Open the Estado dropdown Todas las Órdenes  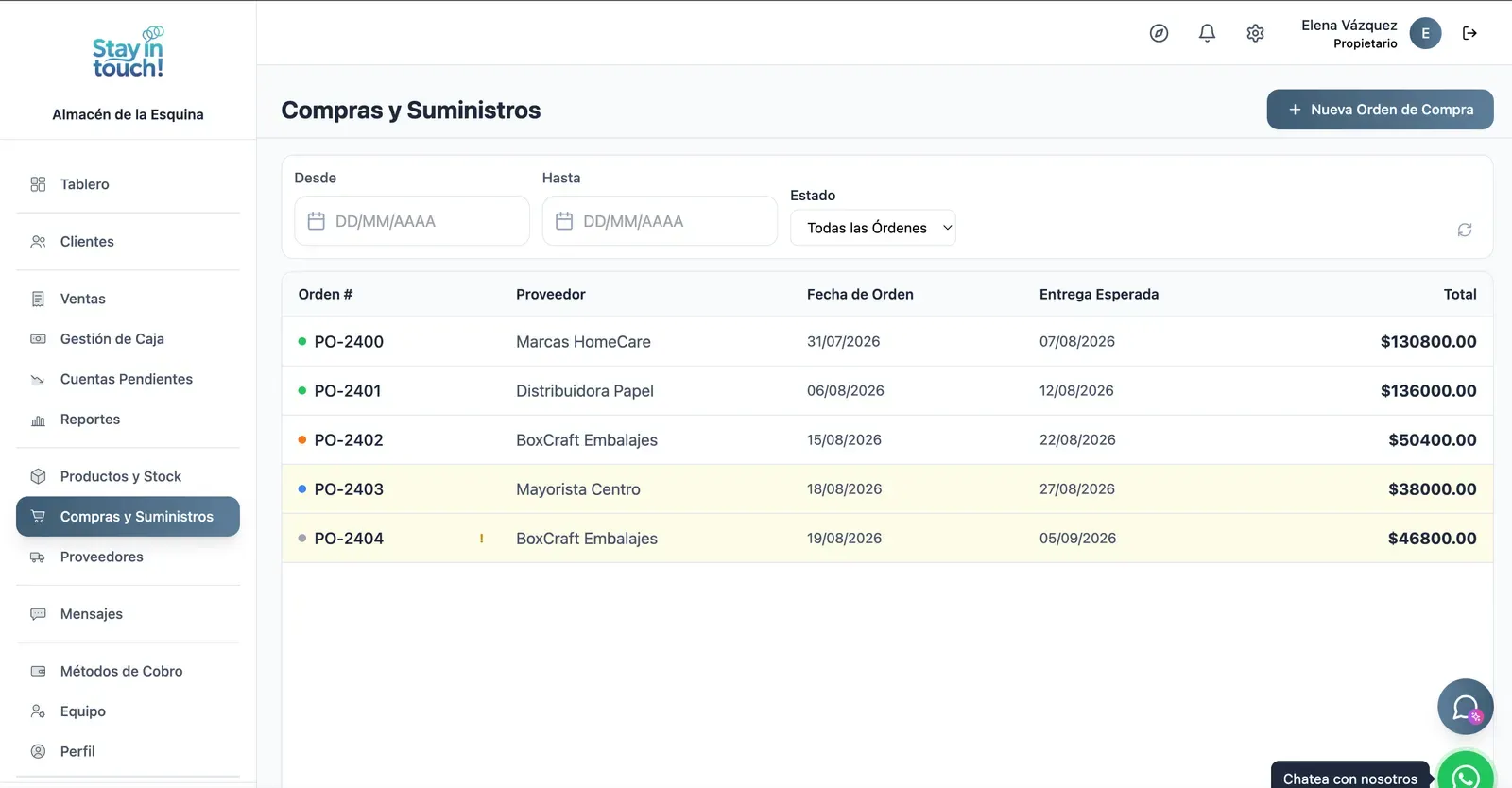pyautogui.click(x=873, y=228)
